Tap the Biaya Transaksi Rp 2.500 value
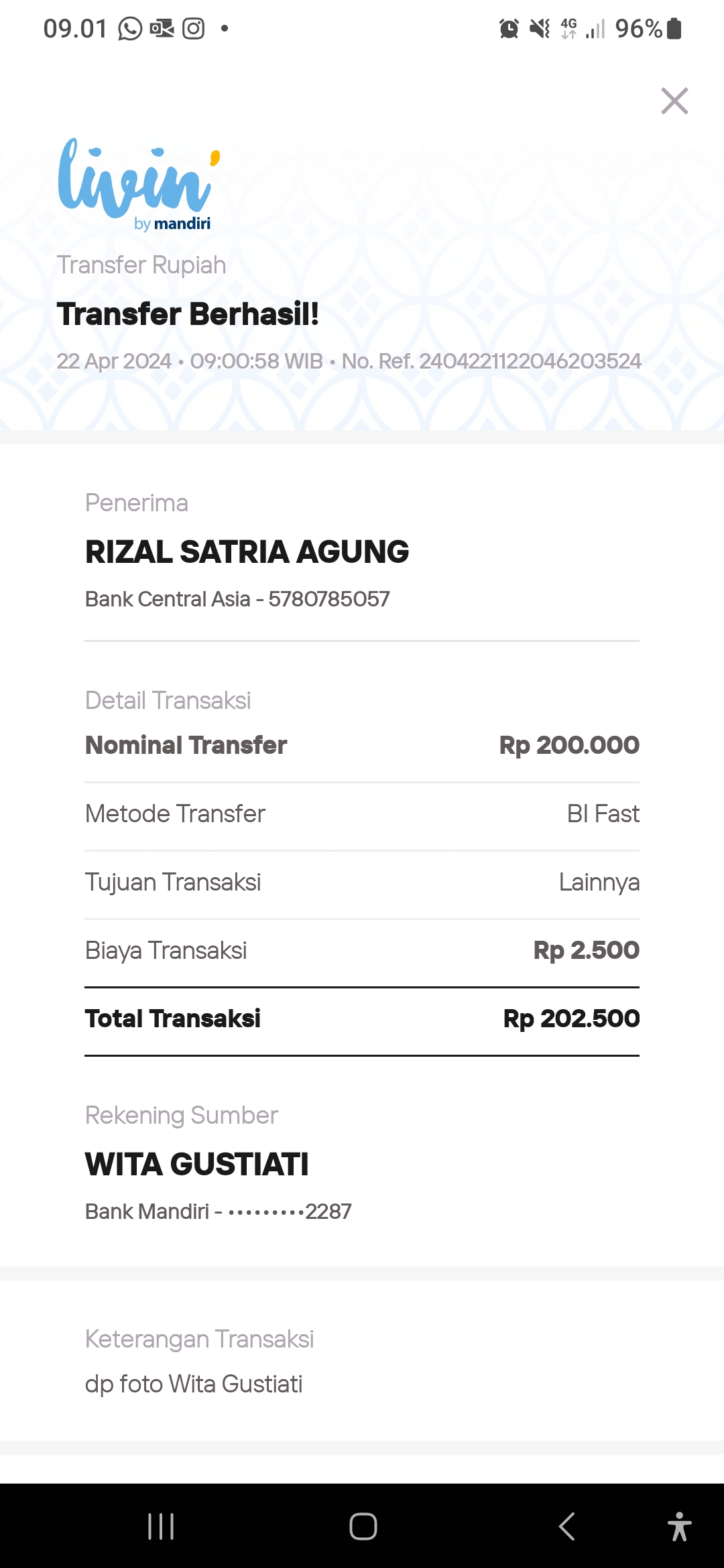The width and height of the screenshot is (724, 1568). [586, 950]
